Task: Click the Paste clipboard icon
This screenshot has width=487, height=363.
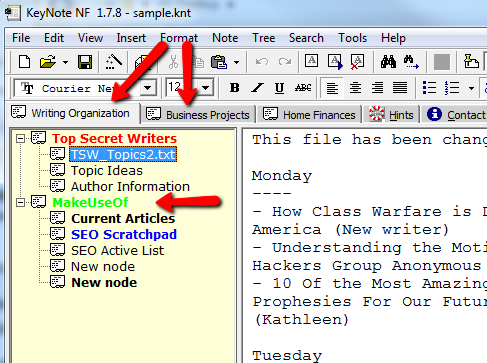Action: click(x=219, y=62)
